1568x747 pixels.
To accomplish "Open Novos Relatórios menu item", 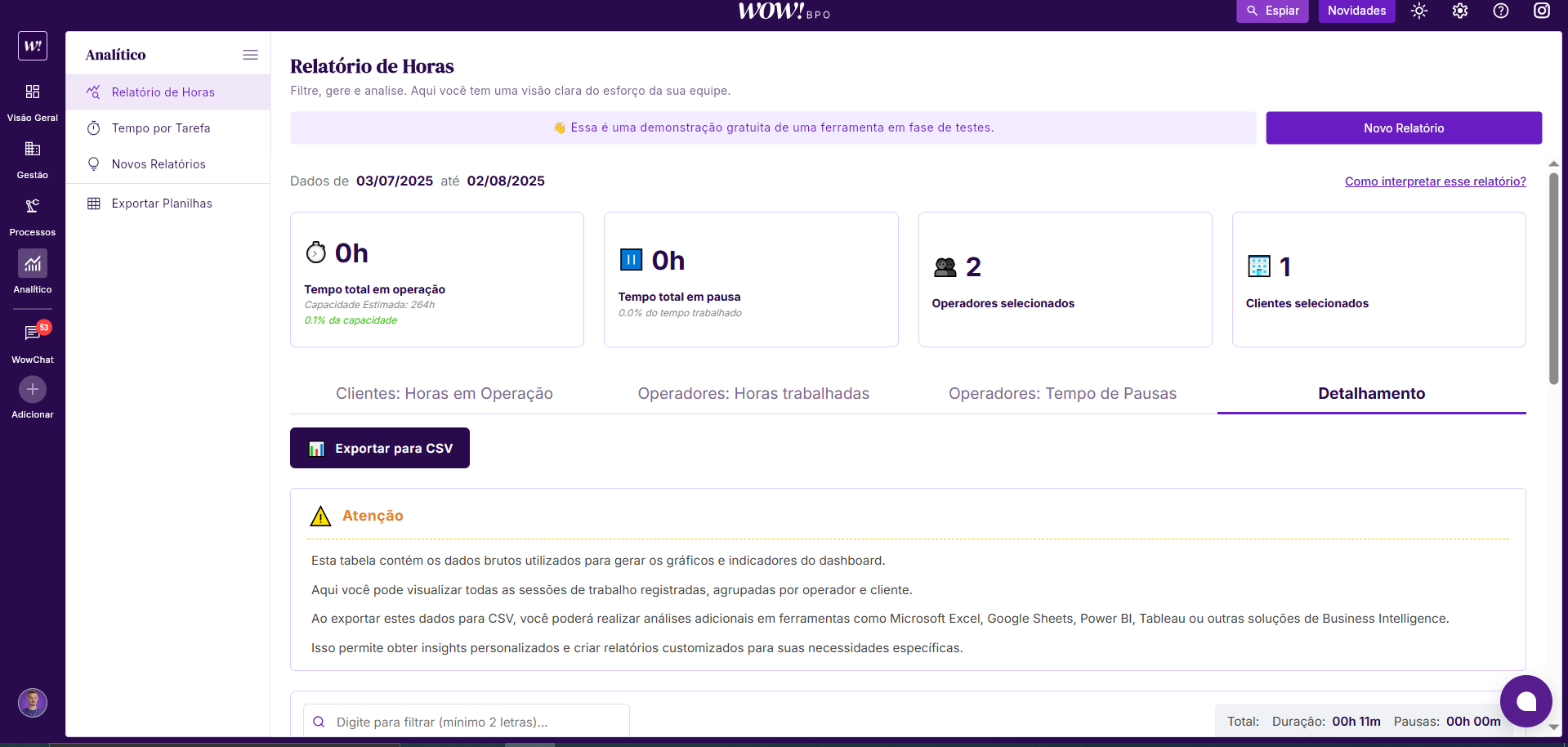I will pyautogui.click(x=159, y=164).
